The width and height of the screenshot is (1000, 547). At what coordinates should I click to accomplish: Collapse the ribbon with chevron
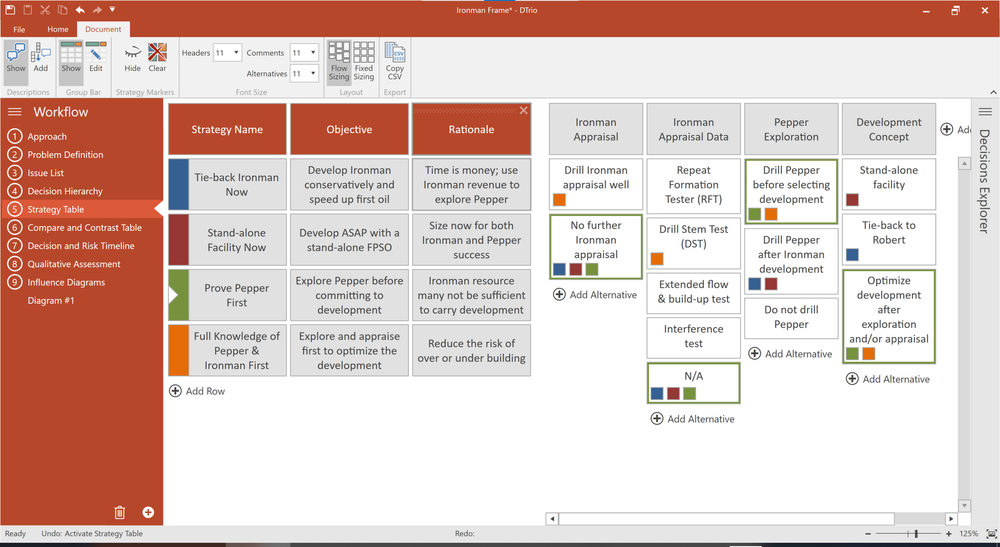tap(993, 92)
